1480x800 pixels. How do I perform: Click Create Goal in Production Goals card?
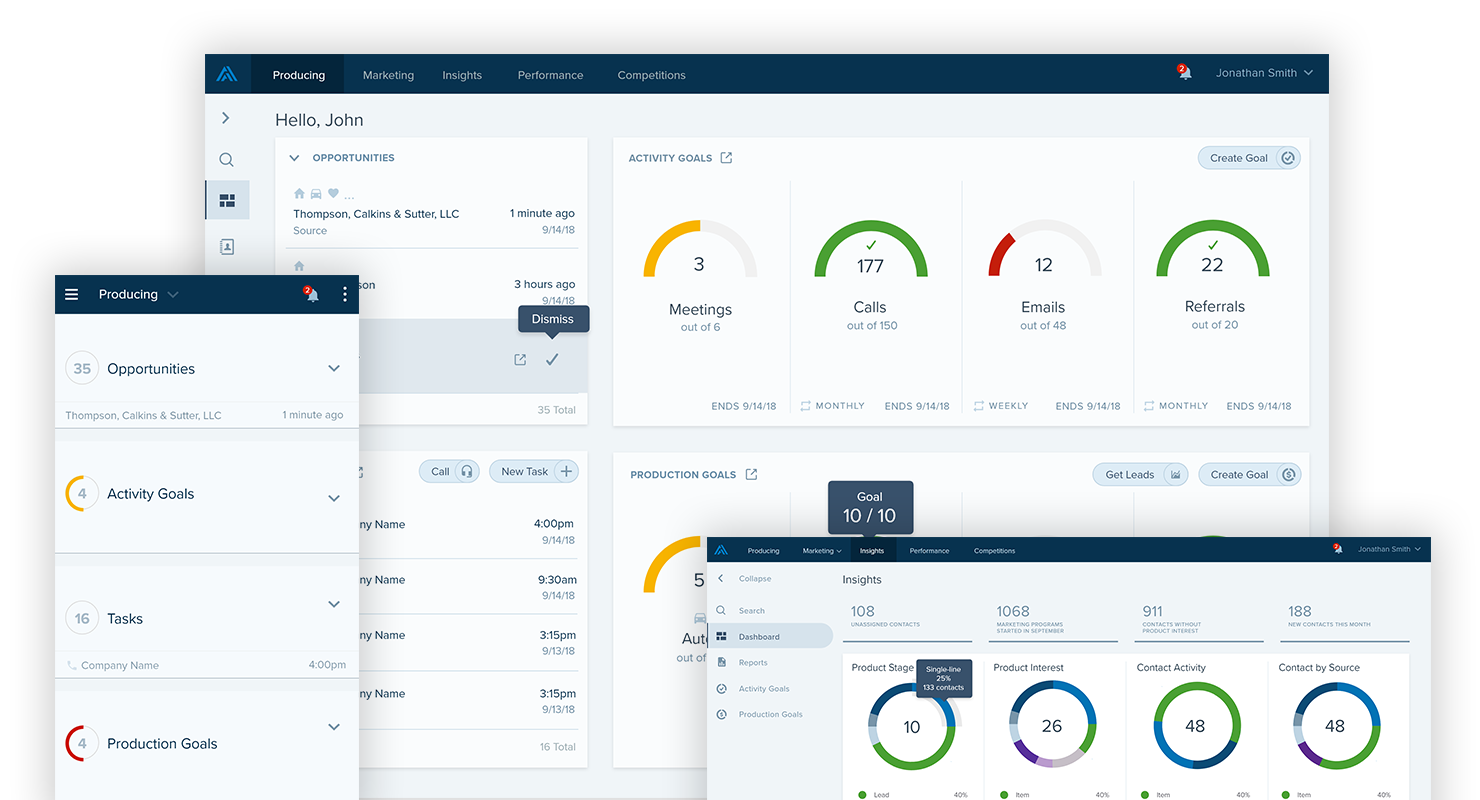point(1249,474)
